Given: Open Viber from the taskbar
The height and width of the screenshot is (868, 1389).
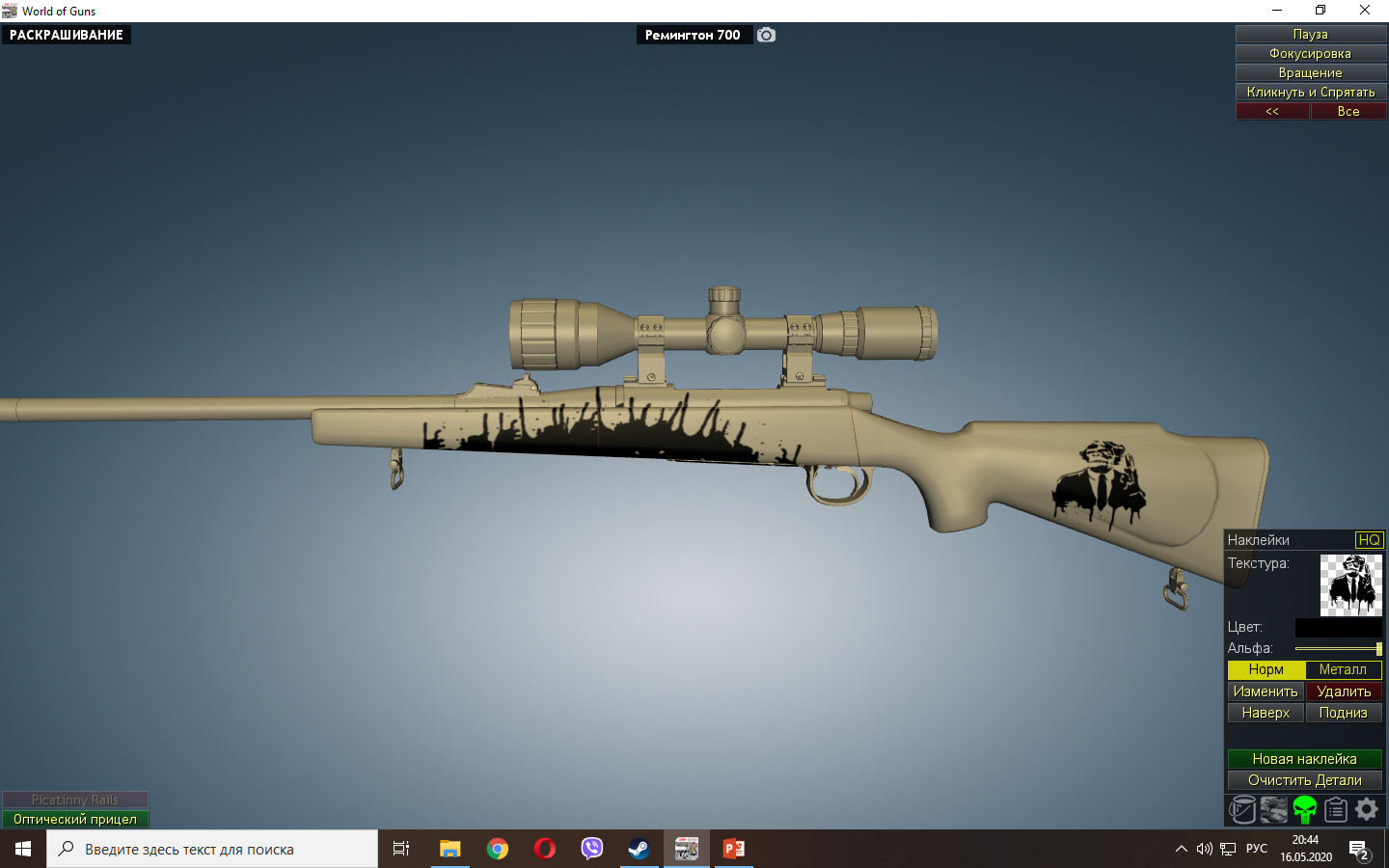Looking at the screenshot, I should pos(591,849).
